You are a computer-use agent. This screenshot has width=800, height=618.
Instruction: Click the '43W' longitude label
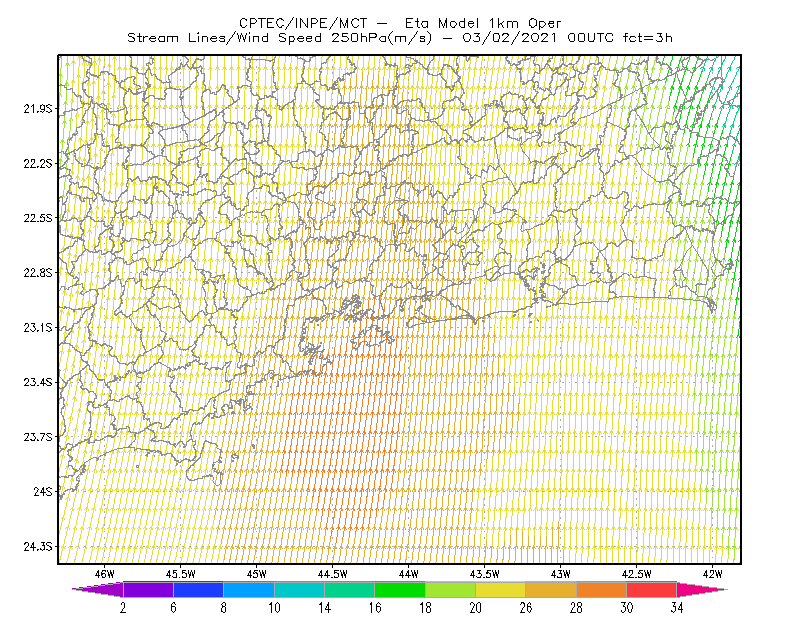click(561, 574)
